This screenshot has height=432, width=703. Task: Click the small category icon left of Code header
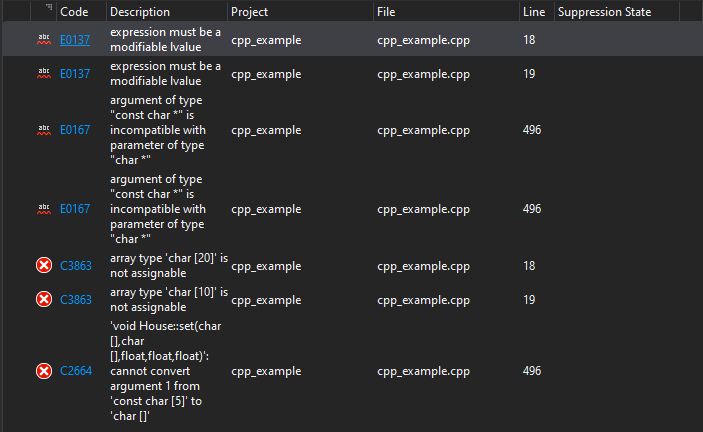point(49,7)
